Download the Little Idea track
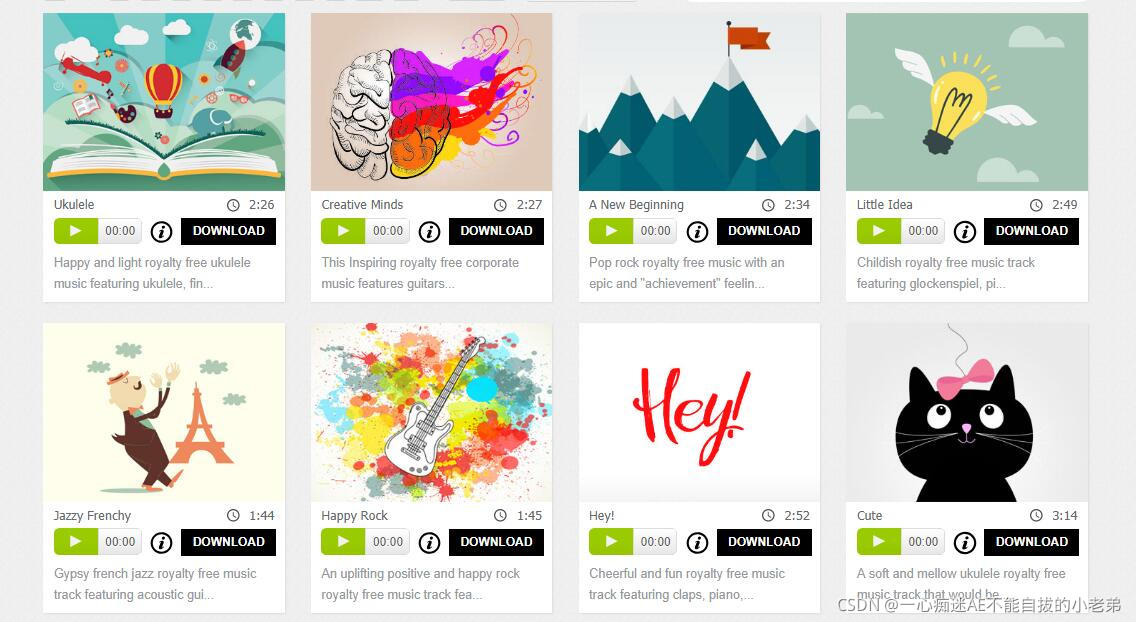 1032,231
